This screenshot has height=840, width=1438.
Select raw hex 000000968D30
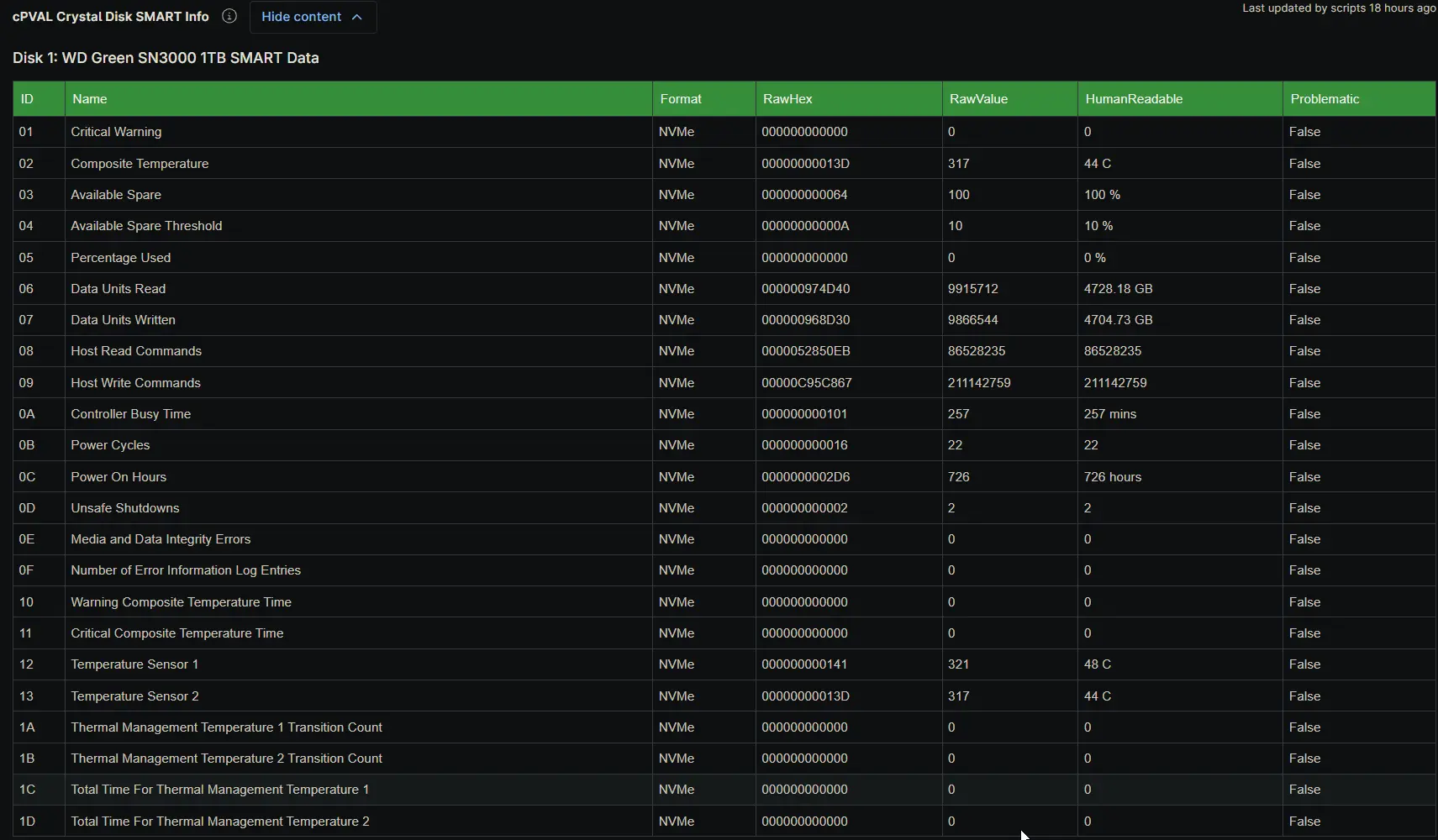point(805,320)
